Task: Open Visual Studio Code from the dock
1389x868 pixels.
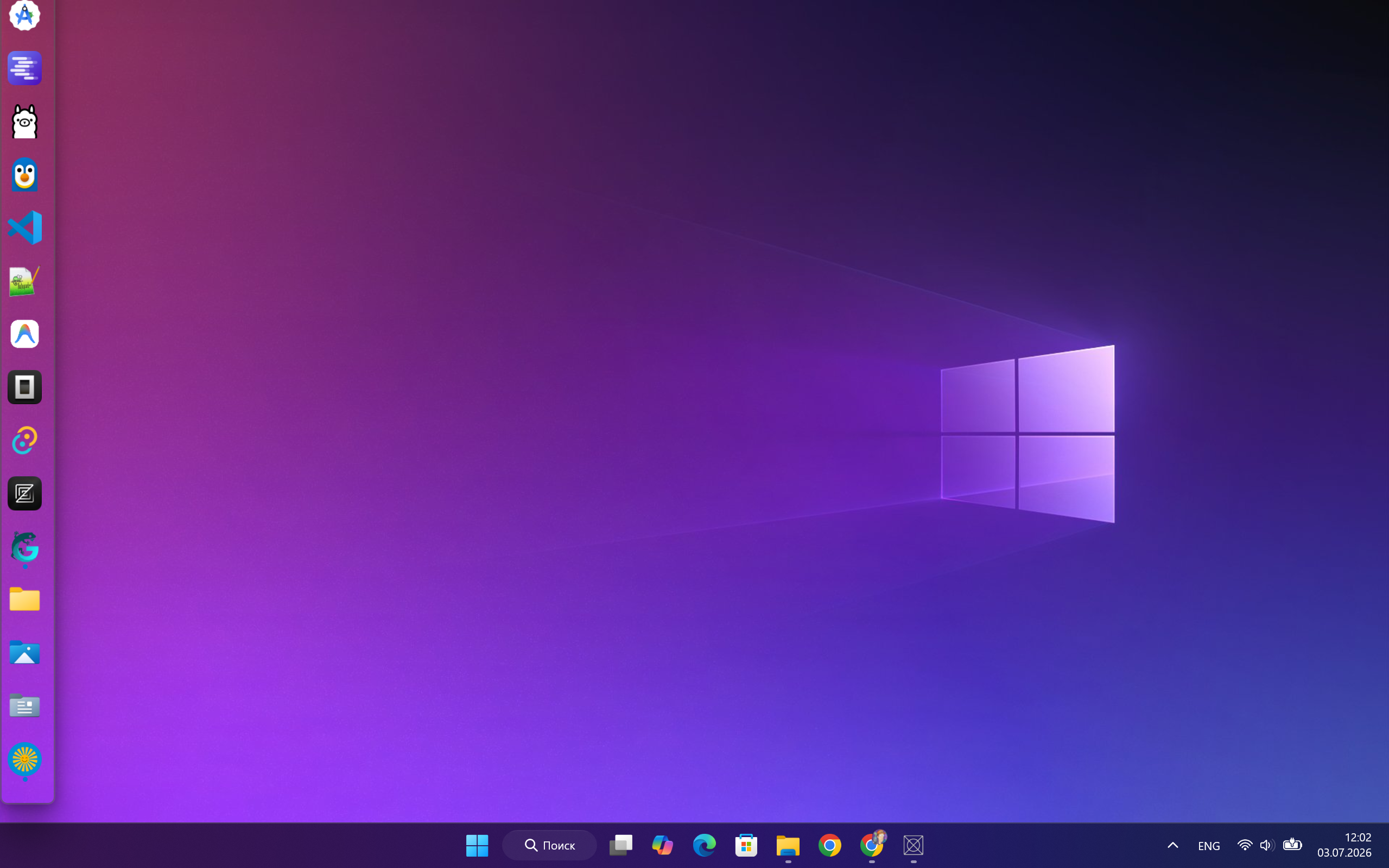Action: point(24,227)
